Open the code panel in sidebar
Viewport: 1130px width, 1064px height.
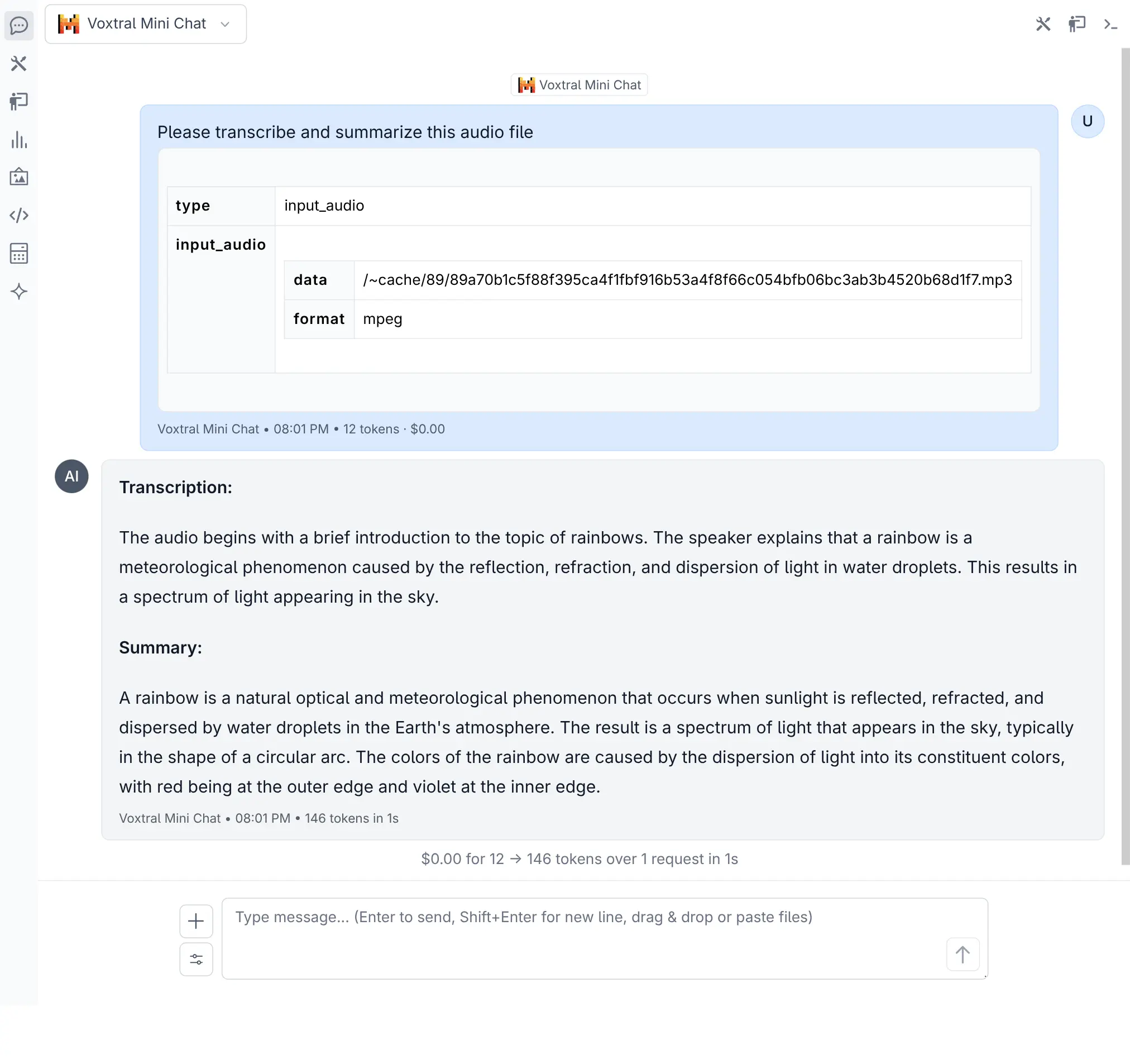[19, 216]
